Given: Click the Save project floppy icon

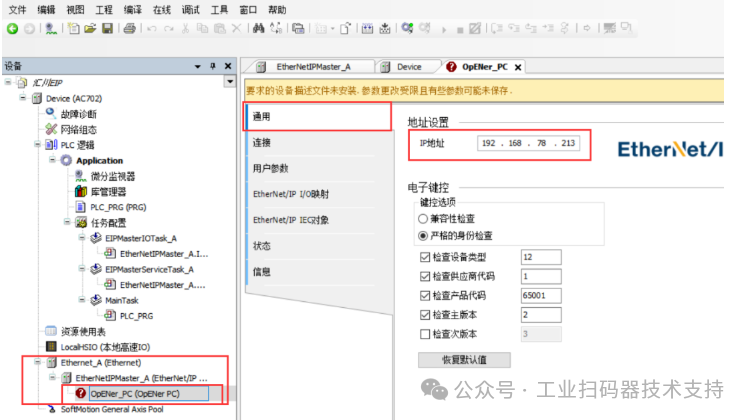Looking at the screenshot, I should pos(108,29).
